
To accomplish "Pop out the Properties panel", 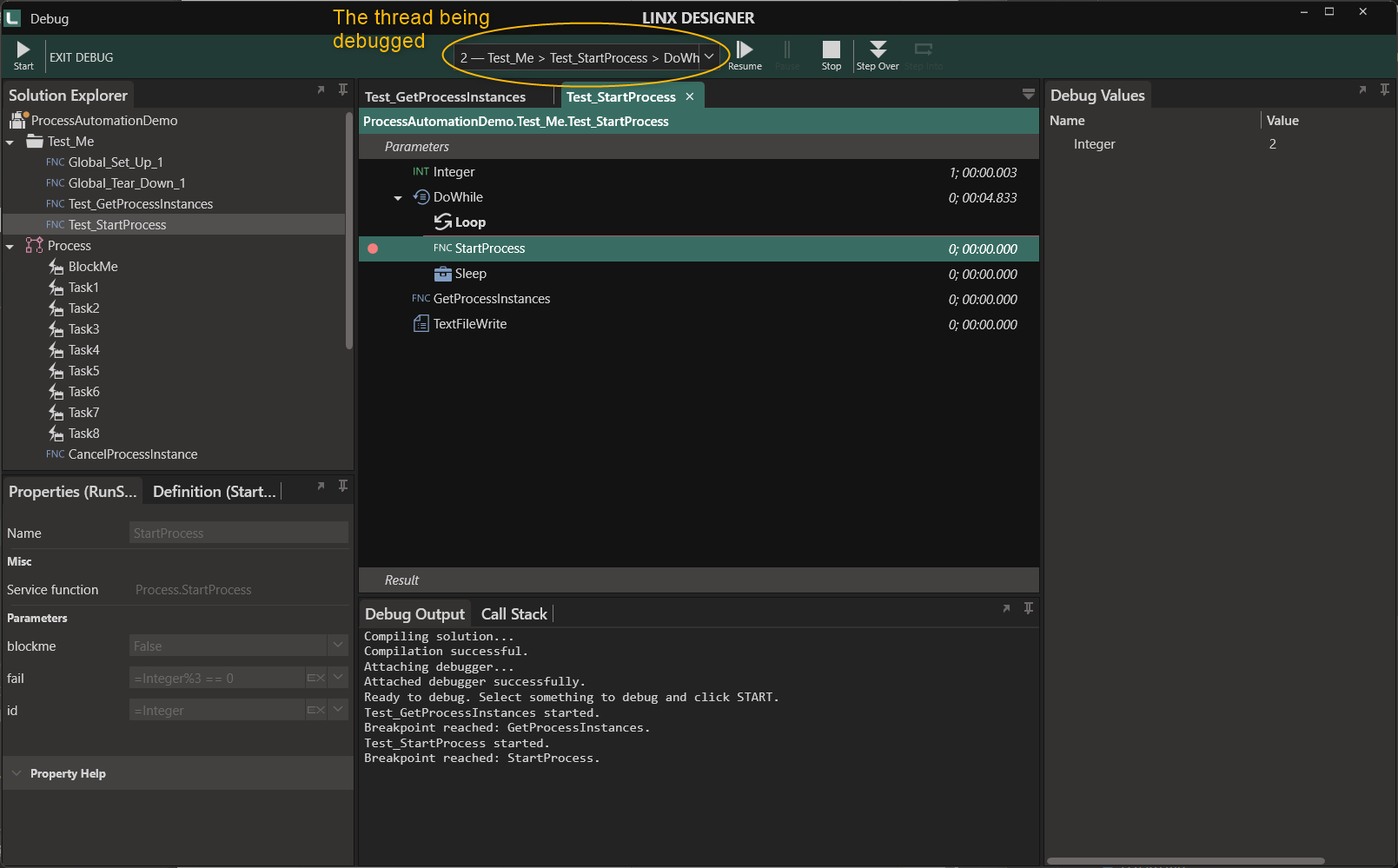I will point(321,486).
